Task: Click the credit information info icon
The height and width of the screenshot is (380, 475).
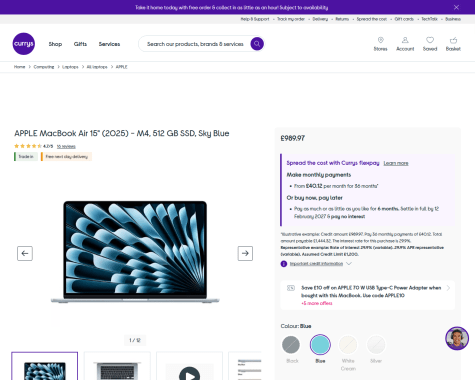Action: [x=284, y=264]
